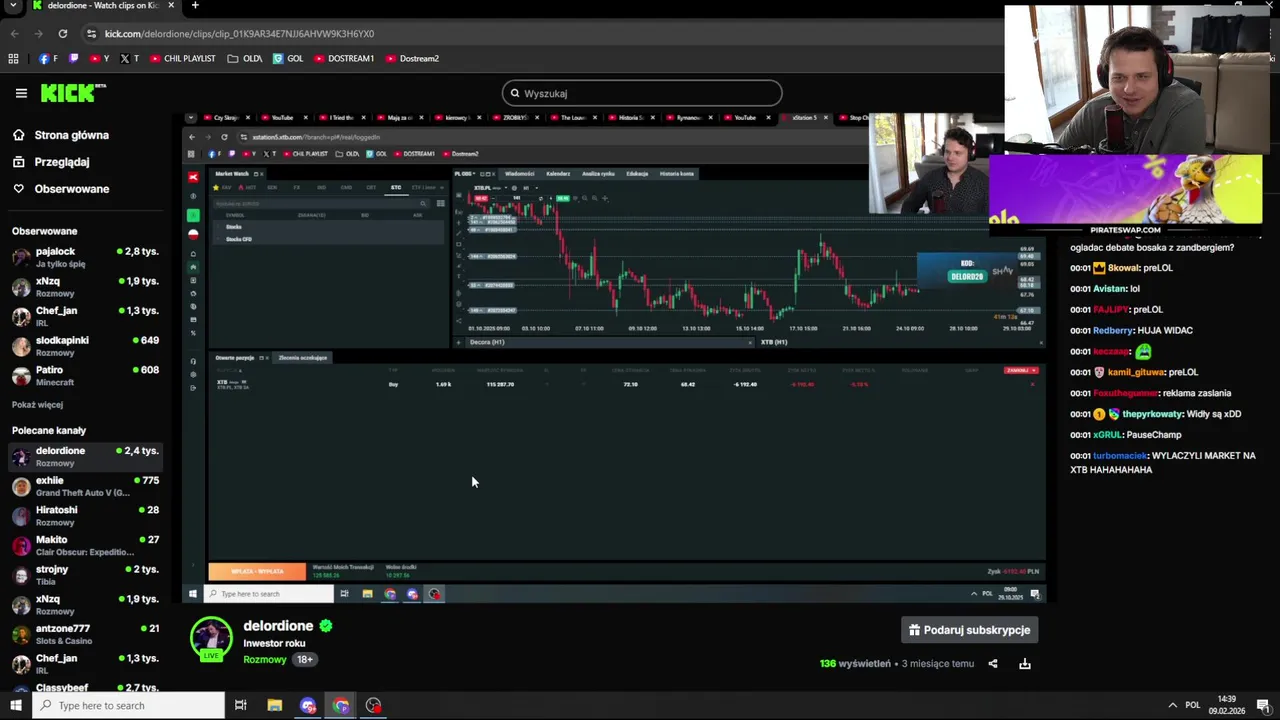
Task: Expand the OLD\ bookmarks folder
Action: click(245, 59)
